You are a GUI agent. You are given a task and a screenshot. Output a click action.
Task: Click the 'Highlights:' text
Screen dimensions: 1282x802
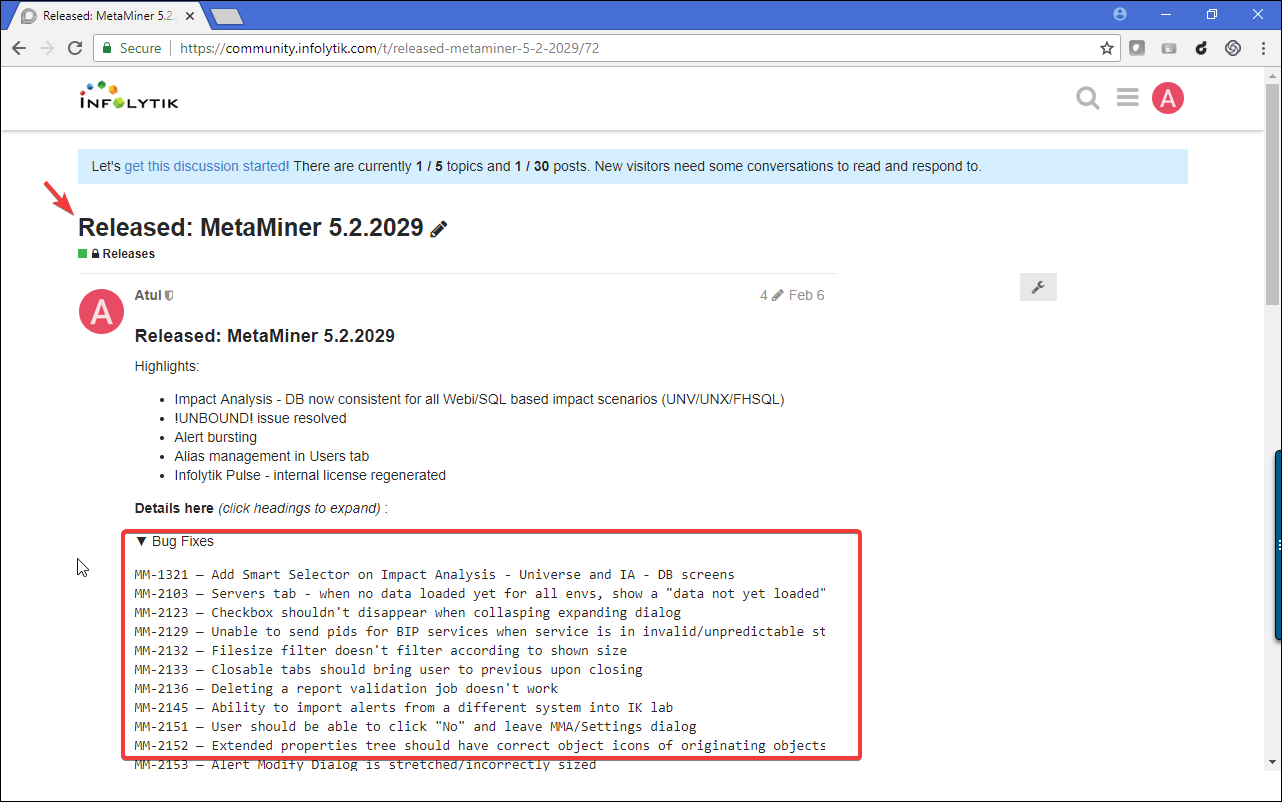[167, 367]
